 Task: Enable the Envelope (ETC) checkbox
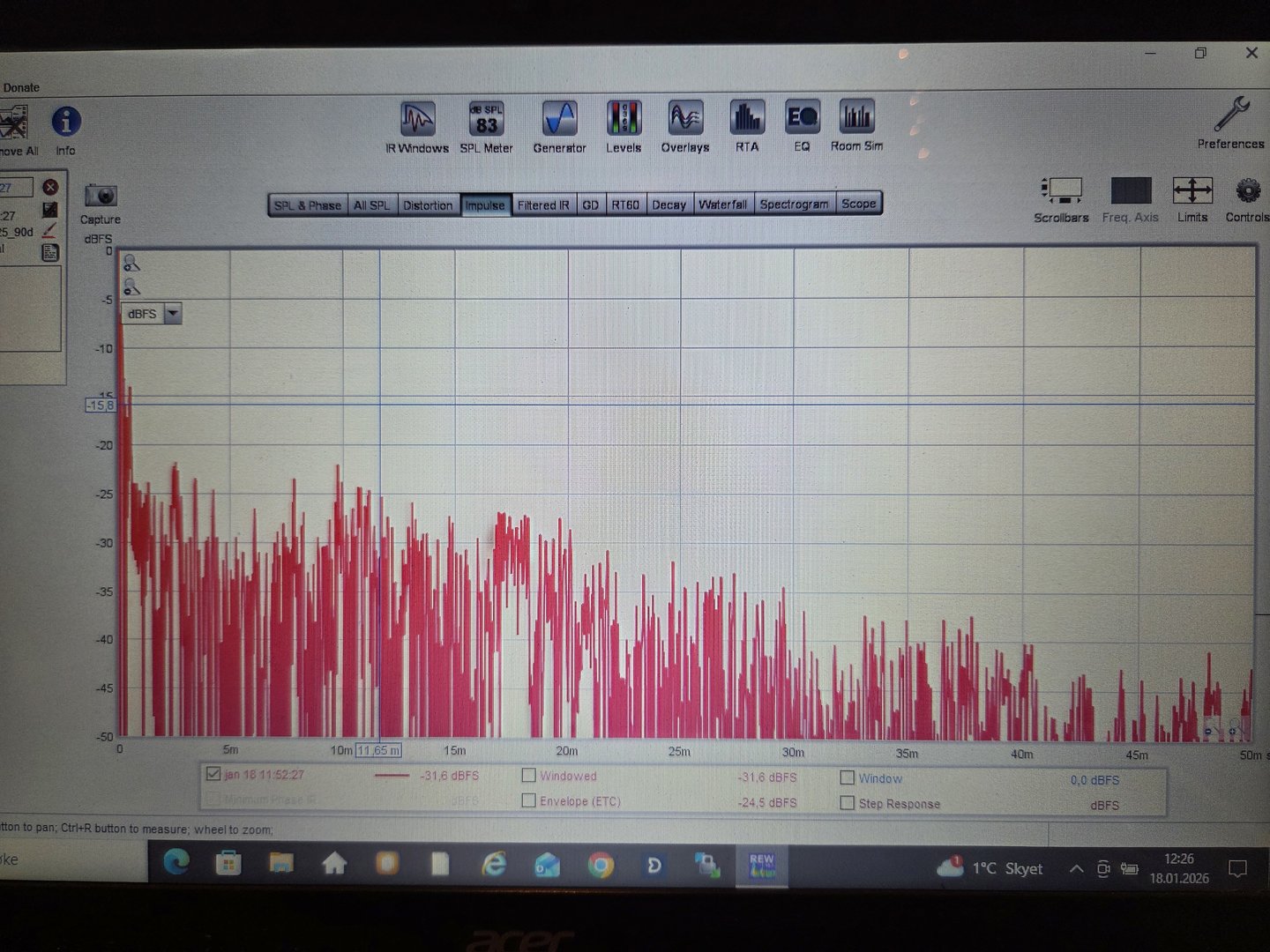tap(528, 800)
